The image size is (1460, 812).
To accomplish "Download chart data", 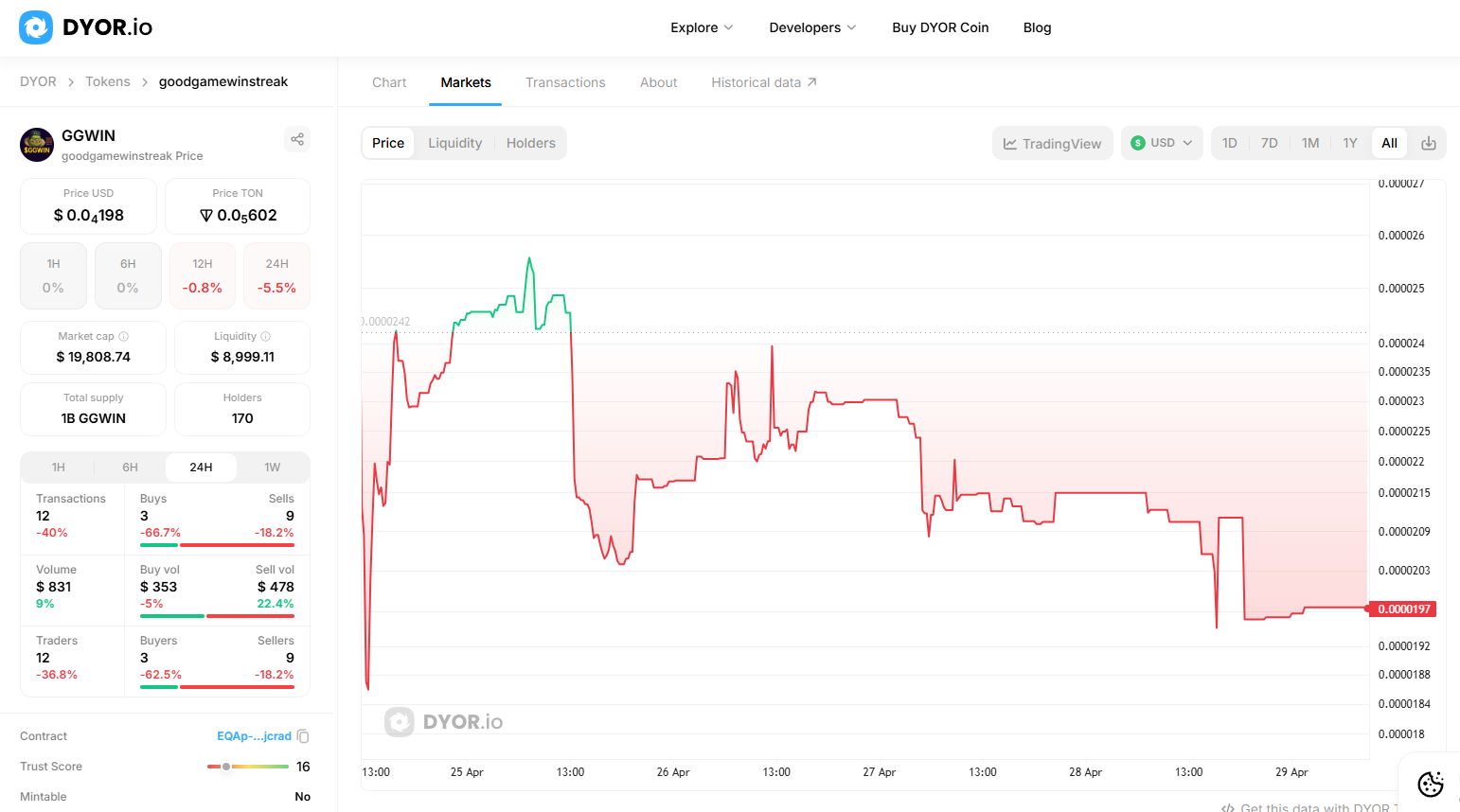I will (x=1429, y=143).
